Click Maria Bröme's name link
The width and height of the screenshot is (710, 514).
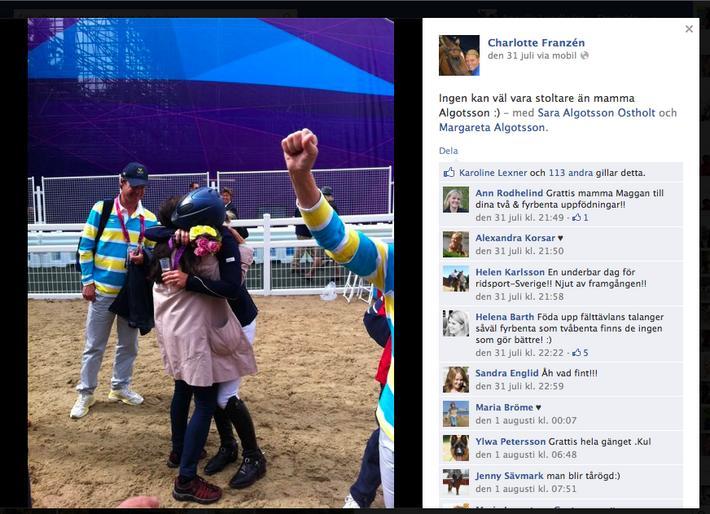pos(504,407)
